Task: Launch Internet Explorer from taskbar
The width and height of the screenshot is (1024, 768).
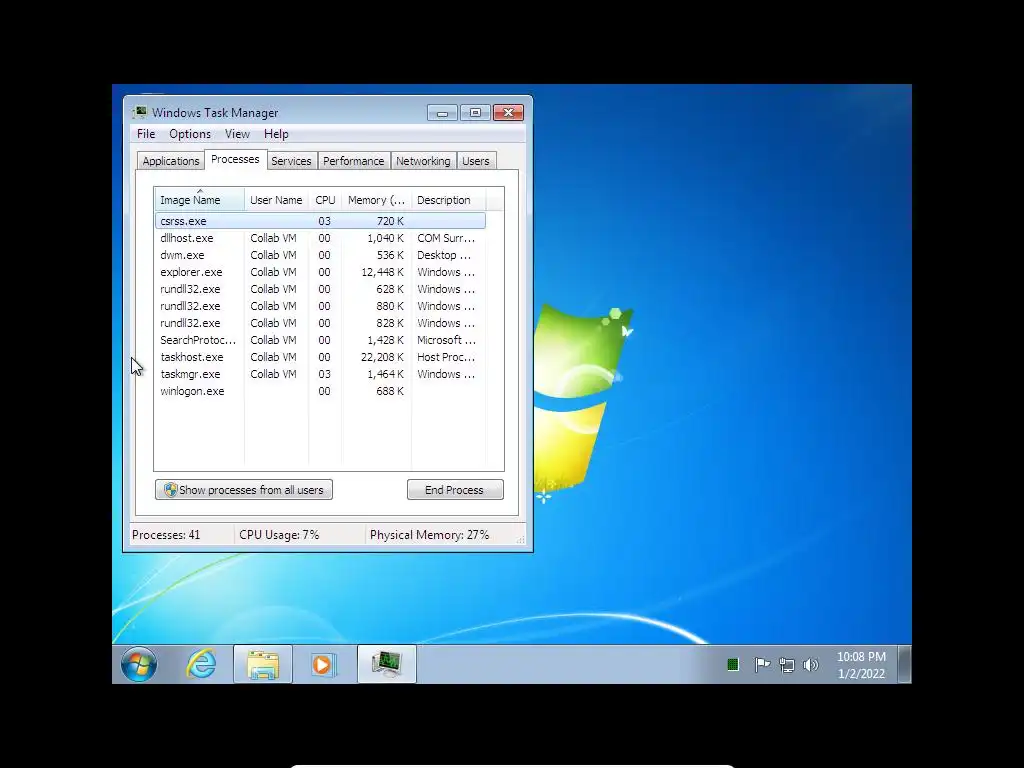Action: coord(200,664)
